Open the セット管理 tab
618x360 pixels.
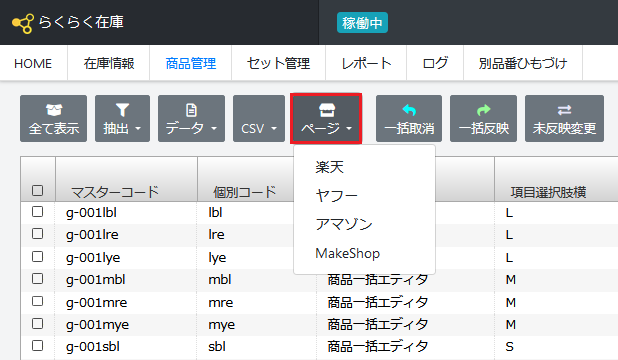(279, 63)
